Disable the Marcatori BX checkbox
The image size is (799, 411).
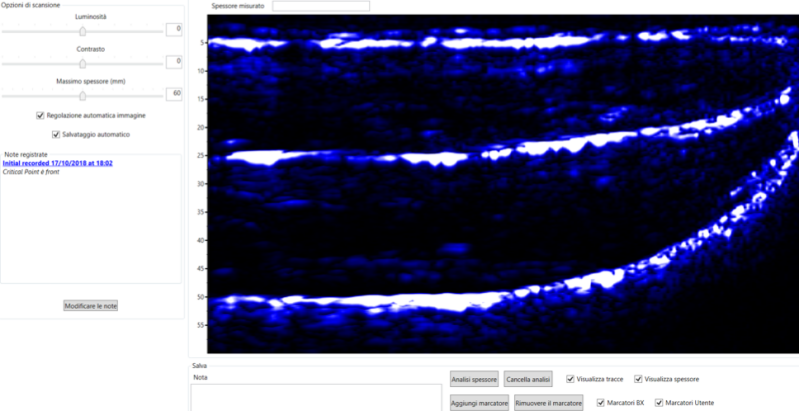[601, 402]
